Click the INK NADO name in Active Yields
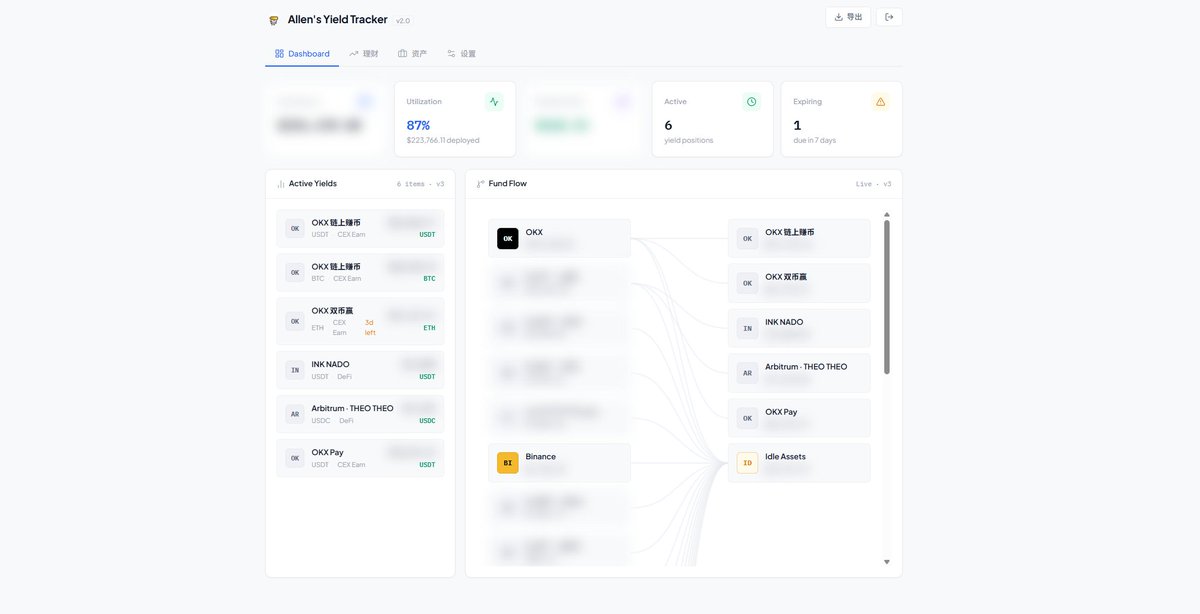This screenshot has height=614, width=1200. 330,364
